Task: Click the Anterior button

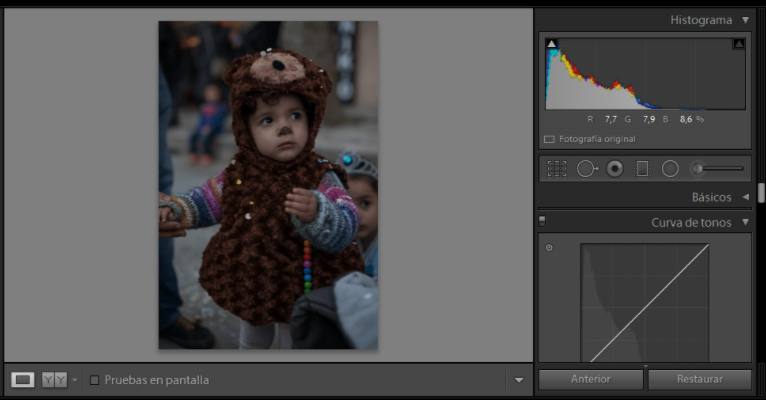Action: click(590, 380)
